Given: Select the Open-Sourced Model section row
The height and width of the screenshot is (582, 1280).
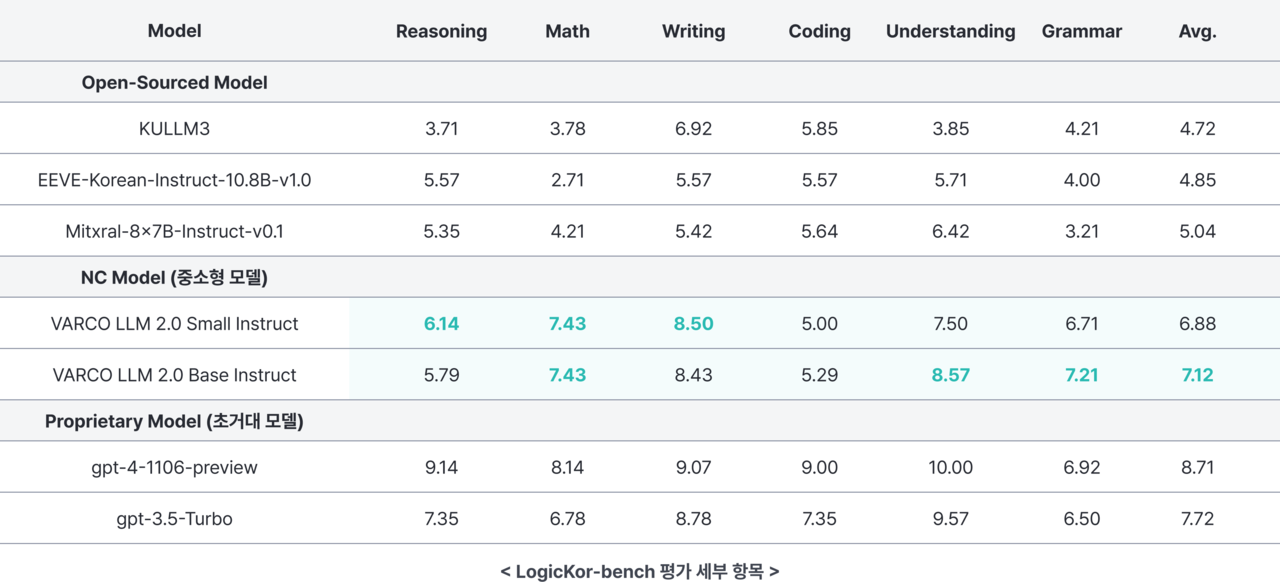Looking at the screenshot, I should tap(174, 83).
